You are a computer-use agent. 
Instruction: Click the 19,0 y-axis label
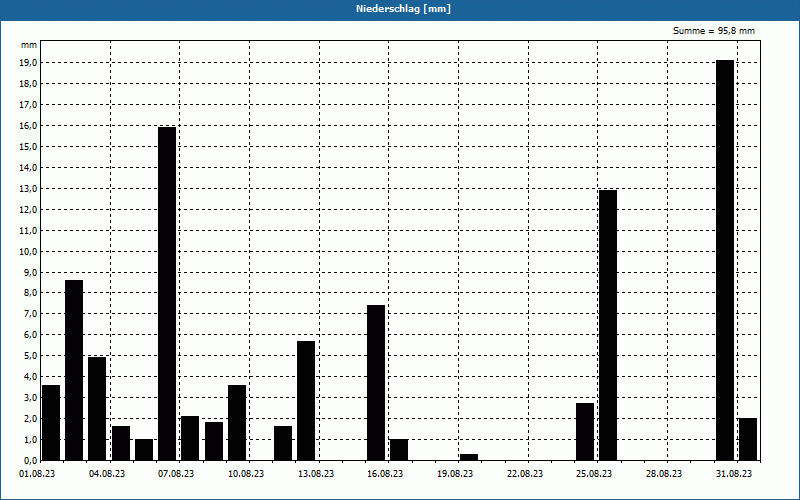point(28,63)
